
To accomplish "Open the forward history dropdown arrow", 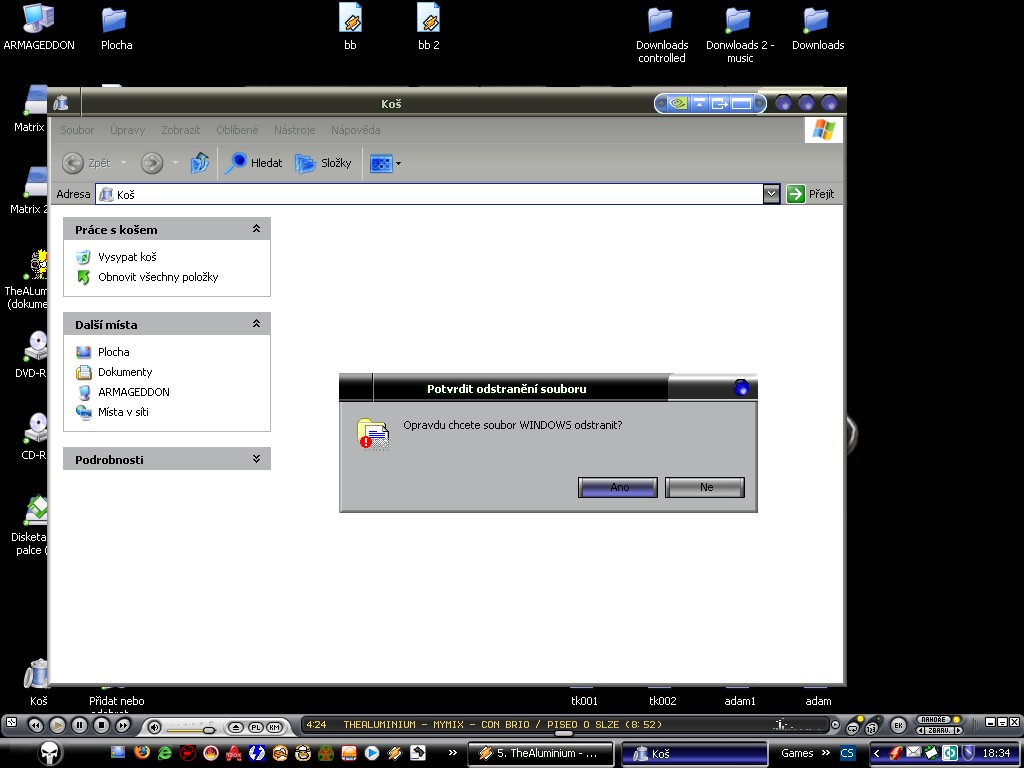I will (175, 163).
